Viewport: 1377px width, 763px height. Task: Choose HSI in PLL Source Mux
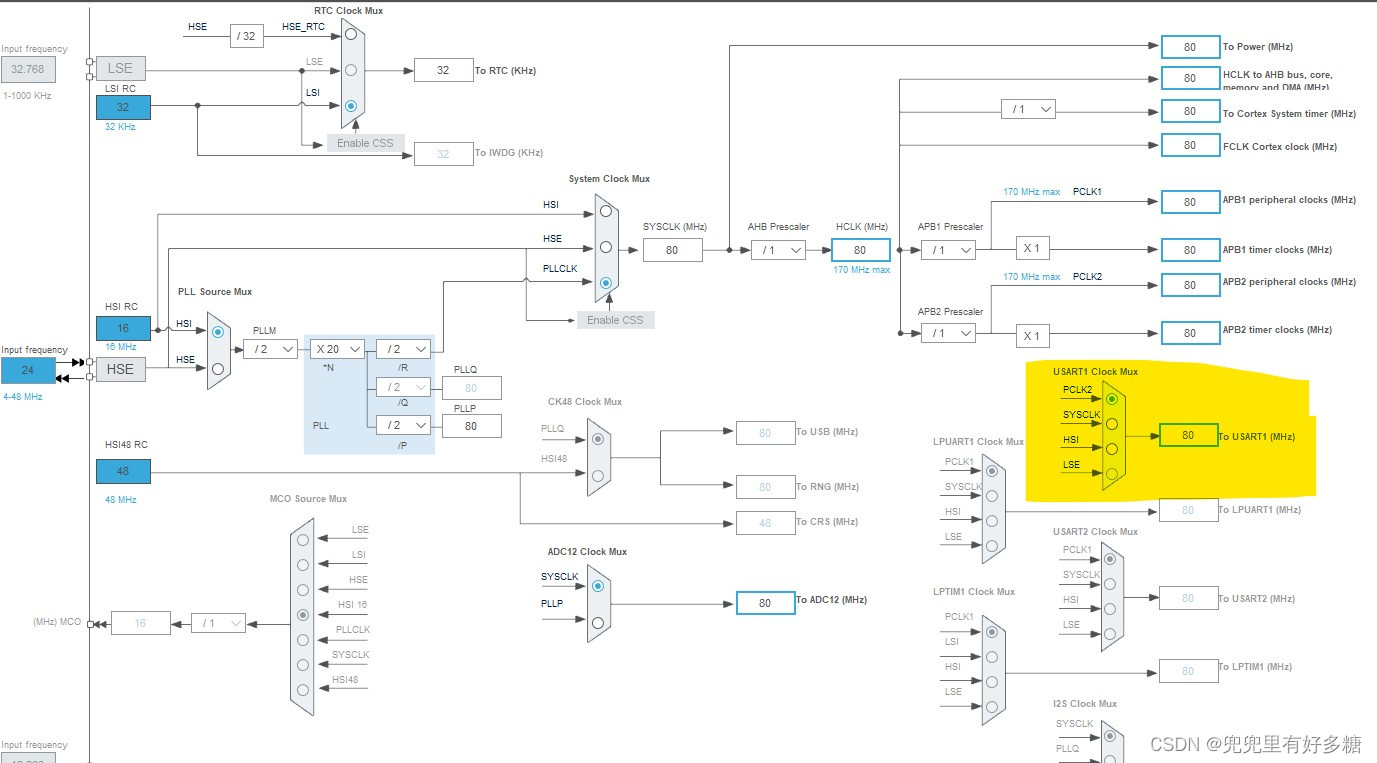point(218,332)
